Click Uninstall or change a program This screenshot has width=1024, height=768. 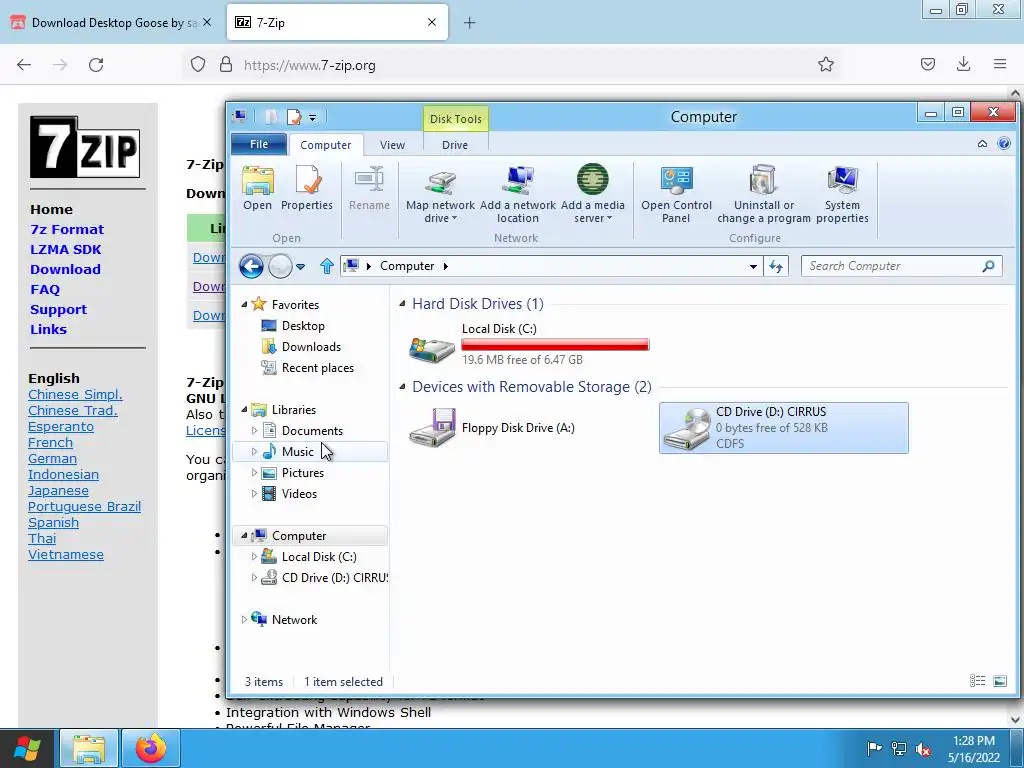pos(763,194)
